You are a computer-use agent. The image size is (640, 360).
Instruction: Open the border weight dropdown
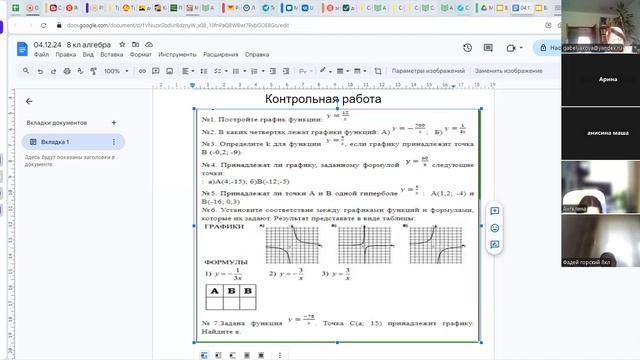coord(342,71)
